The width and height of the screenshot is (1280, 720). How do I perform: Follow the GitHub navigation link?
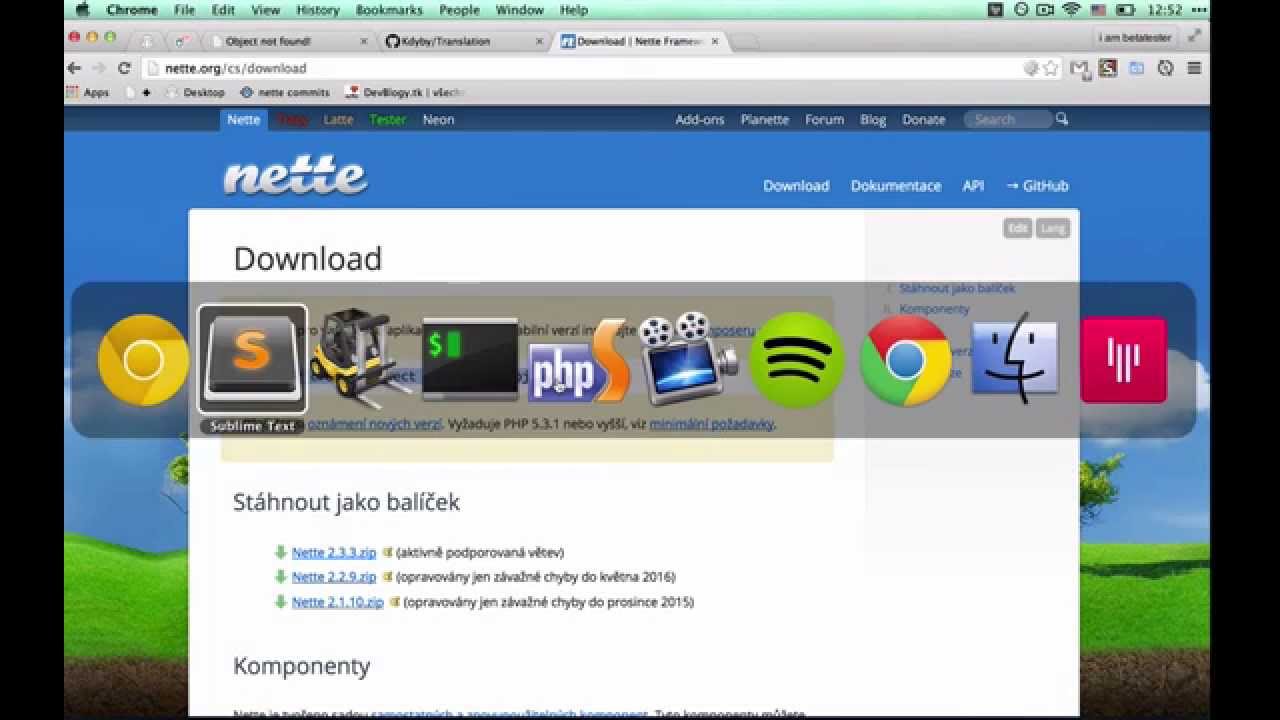(x=1037, y=186)
